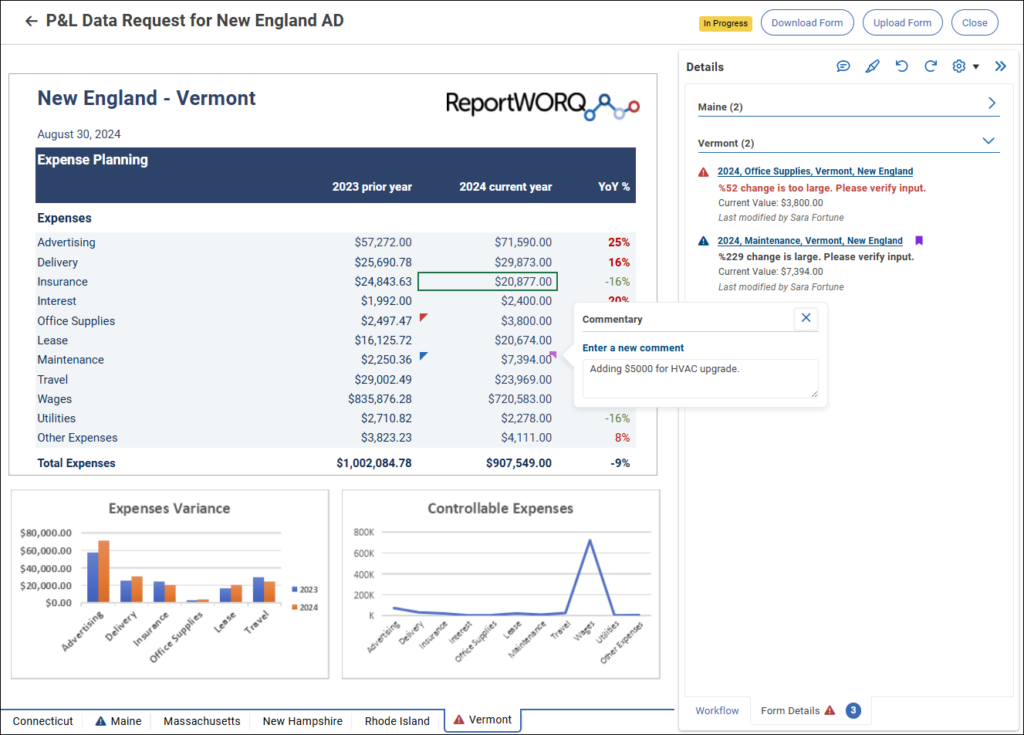Image resolution: width=1024 pixels, height=735 pixels.
Task: Select the 2024 Insurance value cell
Action: [x=487, y=282]
